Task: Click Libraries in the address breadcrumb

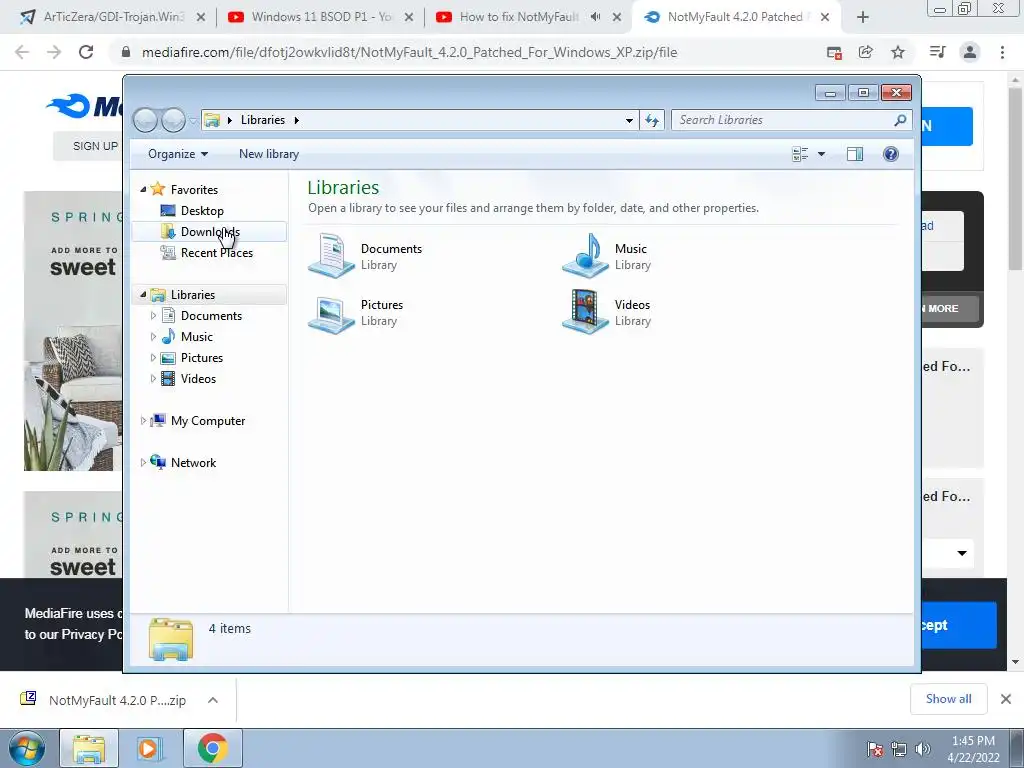Action: tap(263, 120)
